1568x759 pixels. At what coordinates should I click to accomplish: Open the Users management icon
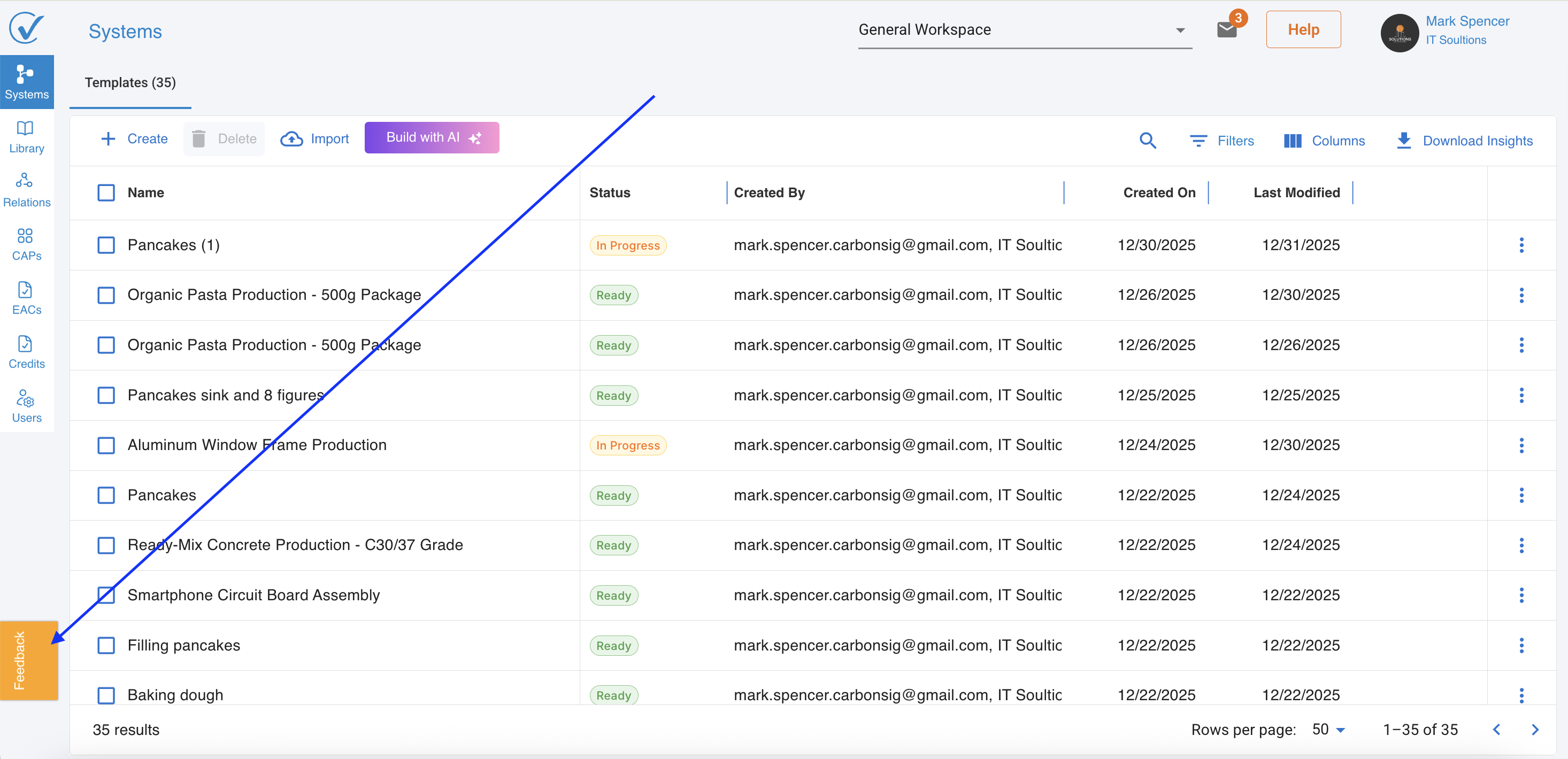tap(26, 406)
